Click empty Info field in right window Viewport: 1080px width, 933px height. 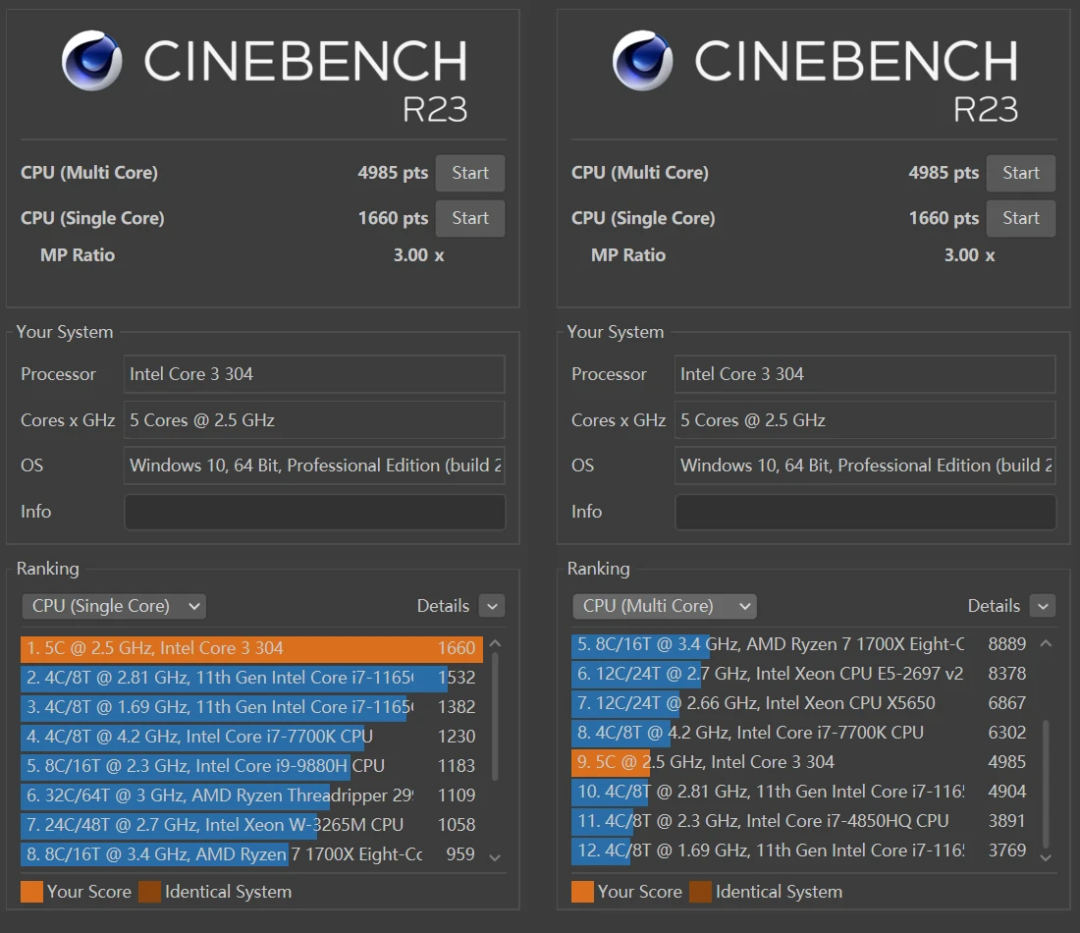pos(865,512)
